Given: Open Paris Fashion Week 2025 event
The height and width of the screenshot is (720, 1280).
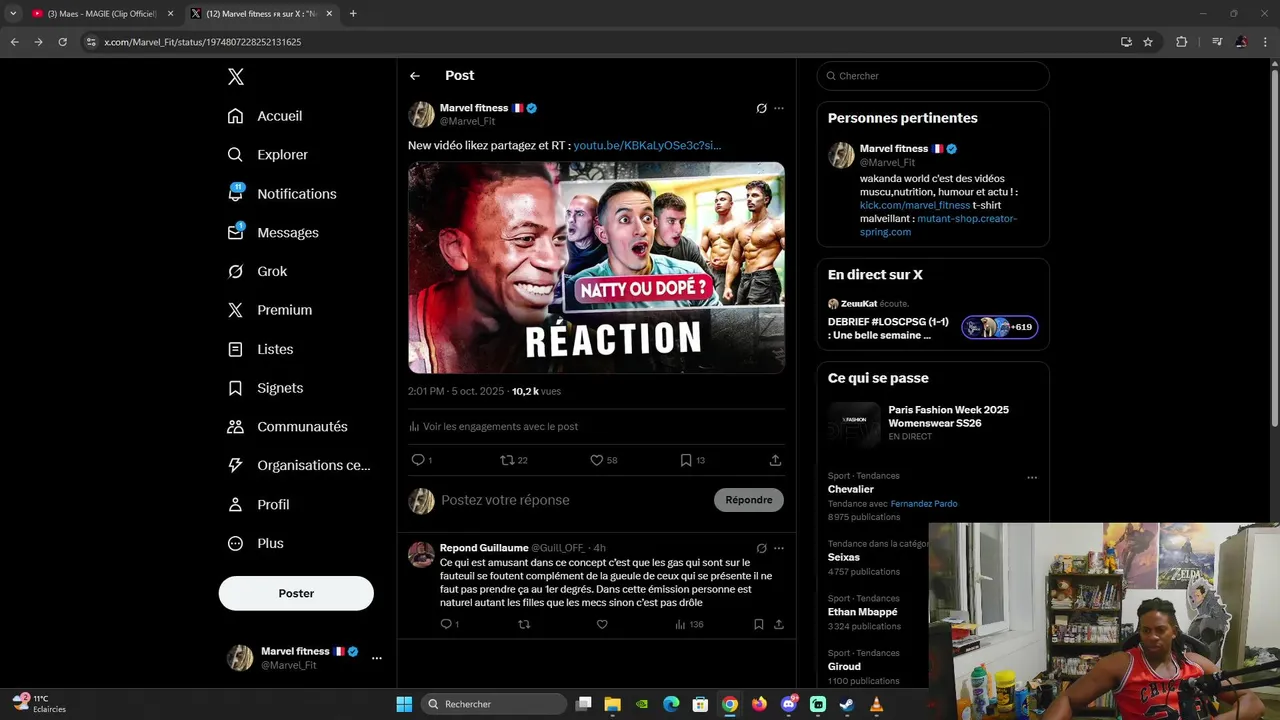Looking at the screenshot, I should pyautogui.click(x=933, y=424).
